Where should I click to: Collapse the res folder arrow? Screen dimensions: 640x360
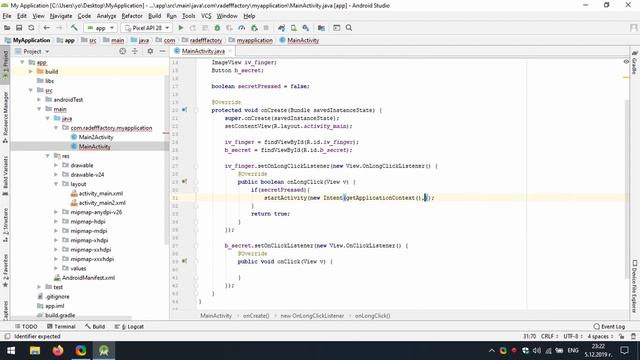click(x=48, y=156)
